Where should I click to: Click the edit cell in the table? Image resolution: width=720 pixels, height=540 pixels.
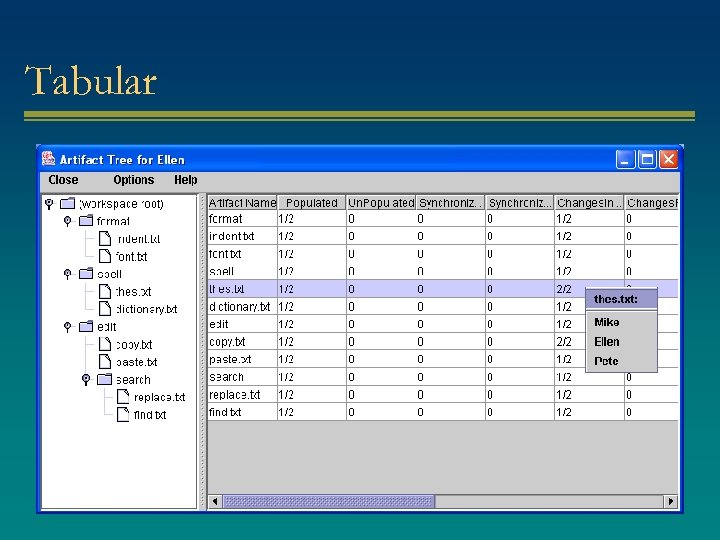pyautogui.click(x=242, y=324)
